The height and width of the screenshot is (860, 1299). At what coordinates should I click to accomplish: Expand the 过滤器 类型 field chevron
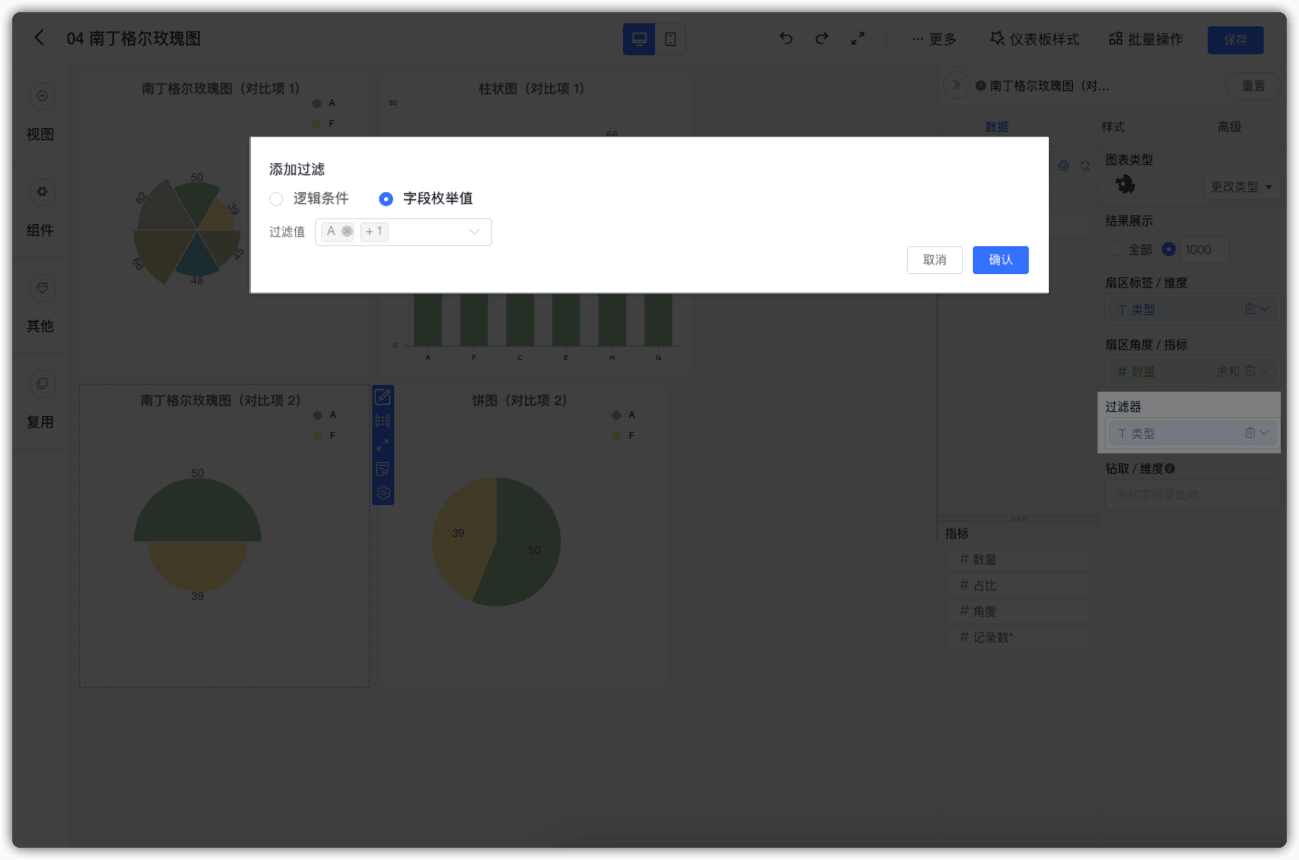pyautogui.click(x=1265, y=433)
